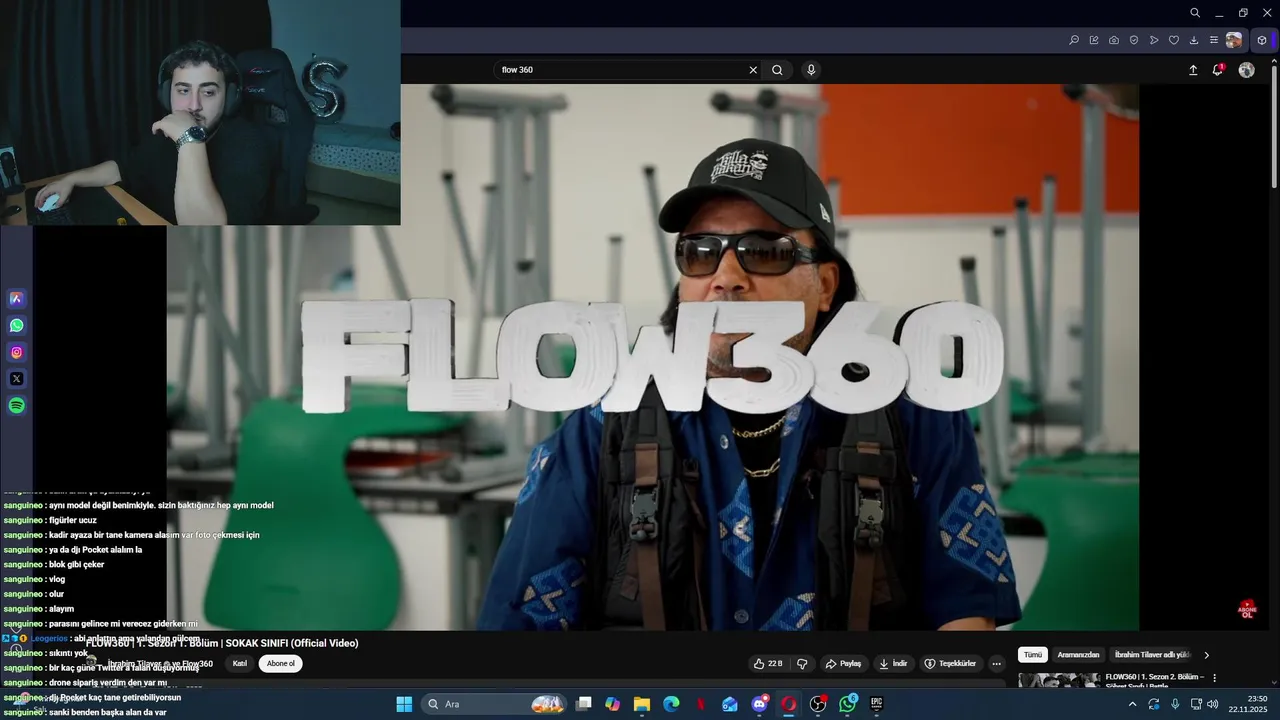Open Epic Games Launcher from the taskbar
This screenshot has height=720, width=1280.
coord(877,704)
